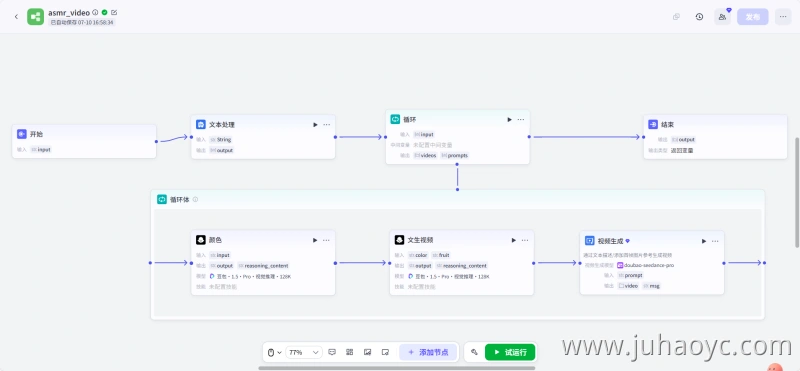Click the input variable in 开始 node
Image resolution: width=800 pixels, height=371 pixels.
(x=41, y=150)
